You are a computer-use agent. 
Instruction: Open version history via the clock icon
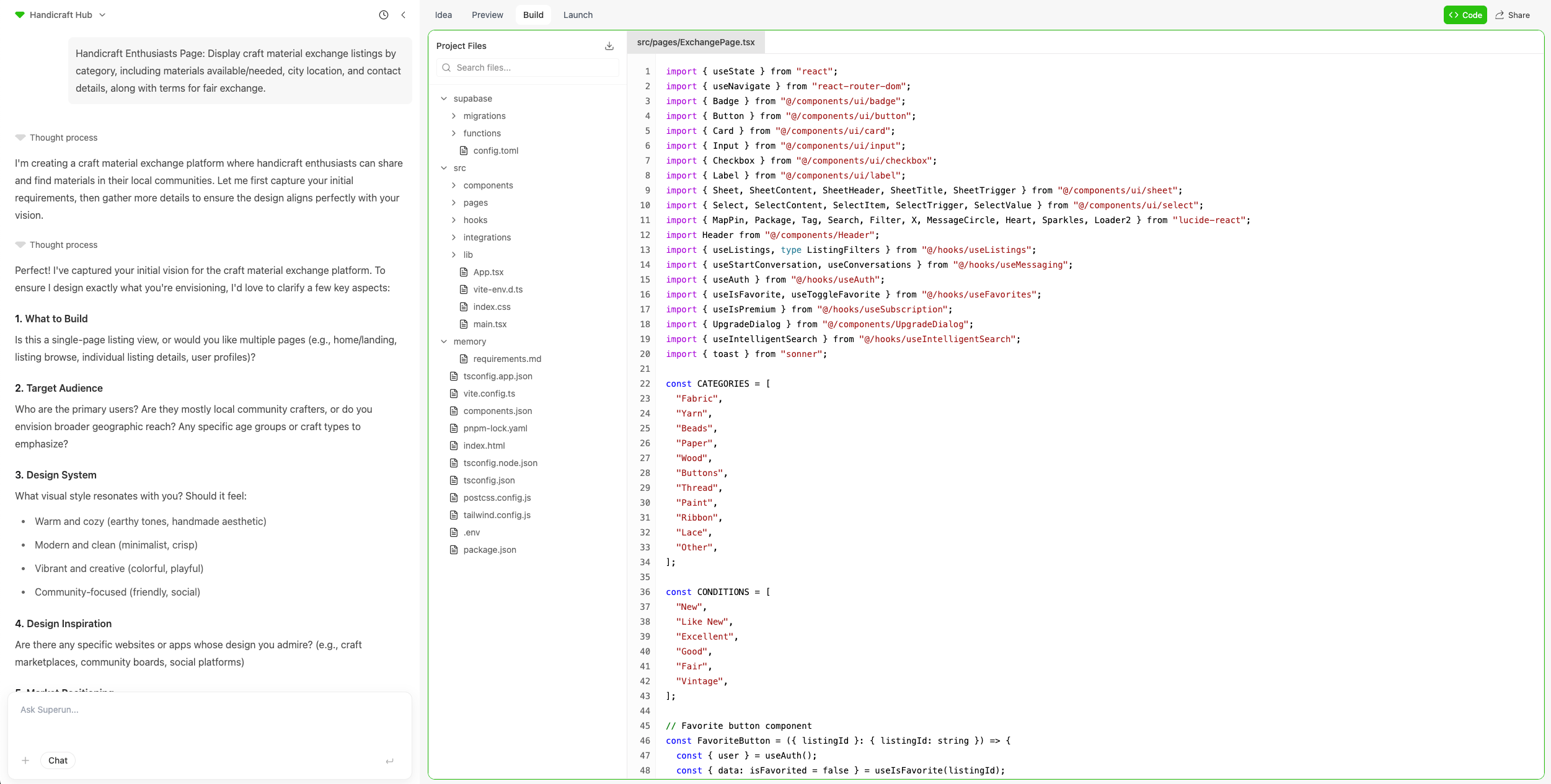[x=384, y=15]
